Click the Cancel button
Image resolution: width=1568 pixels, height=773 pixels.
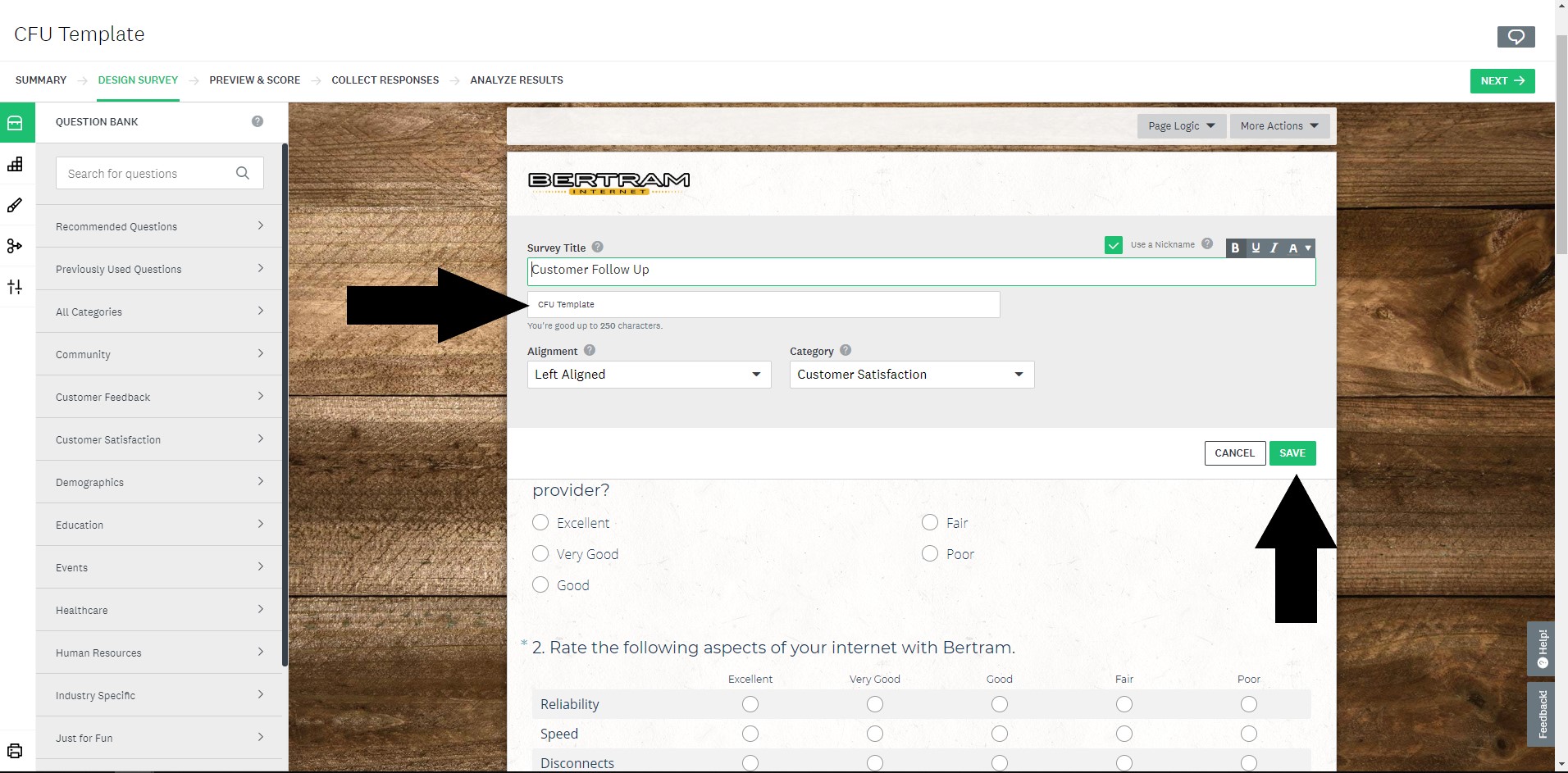[x=1234, y=453]
